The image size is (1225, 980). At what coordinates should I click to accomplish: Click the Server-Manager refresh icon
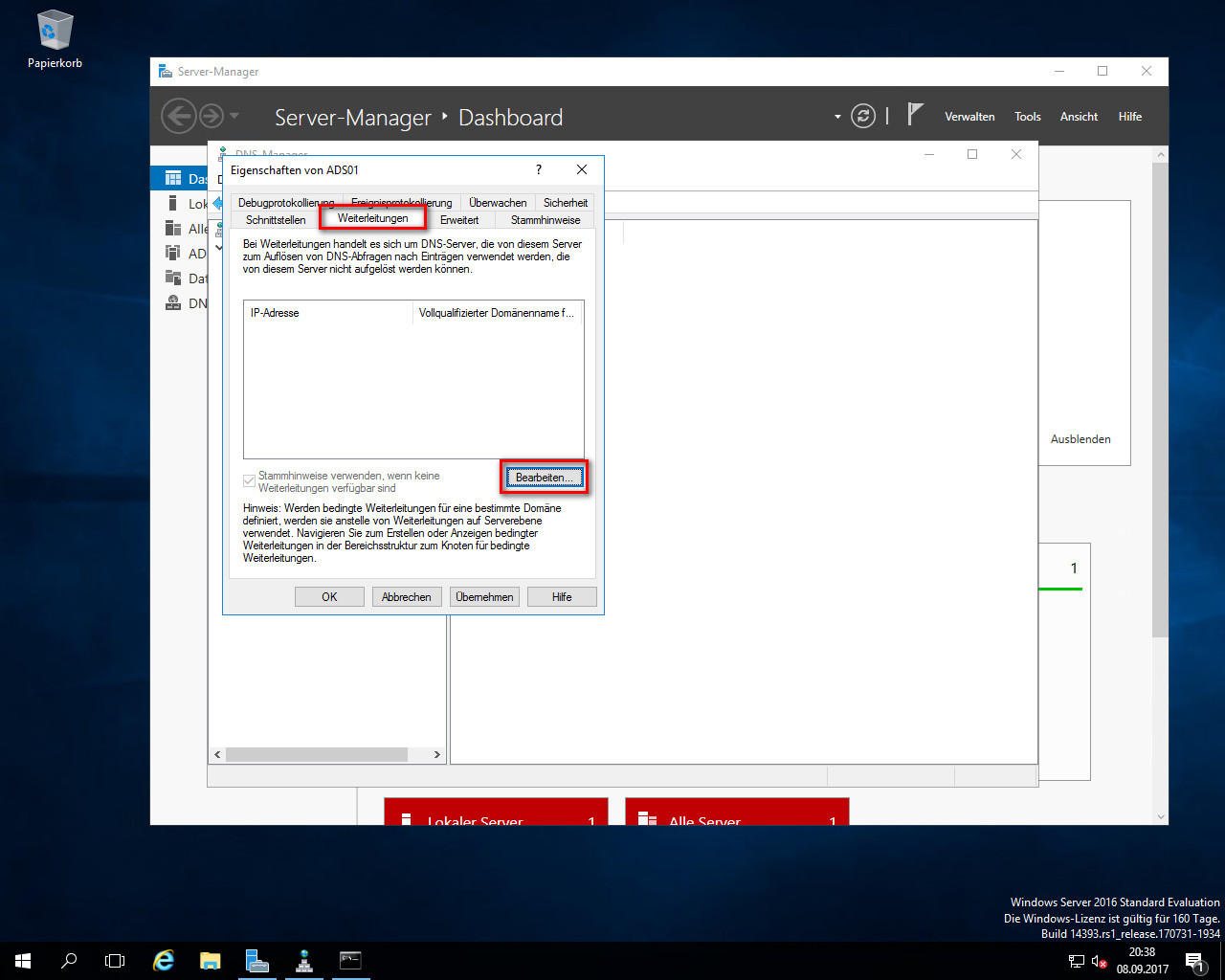863,117
